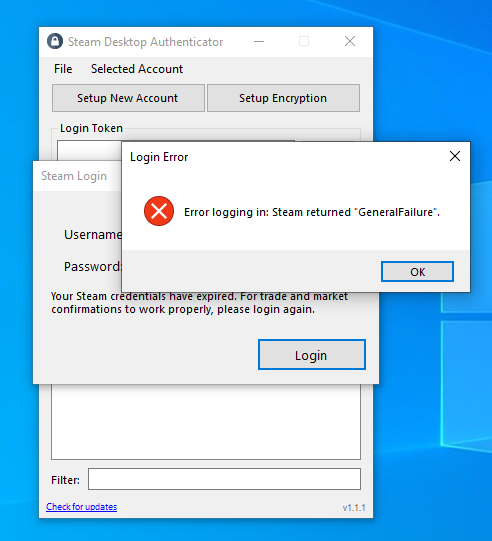Minimize the Steam Desktop Authenticator window
Viewport: 492px width, 541px height.
coord(259,42)
